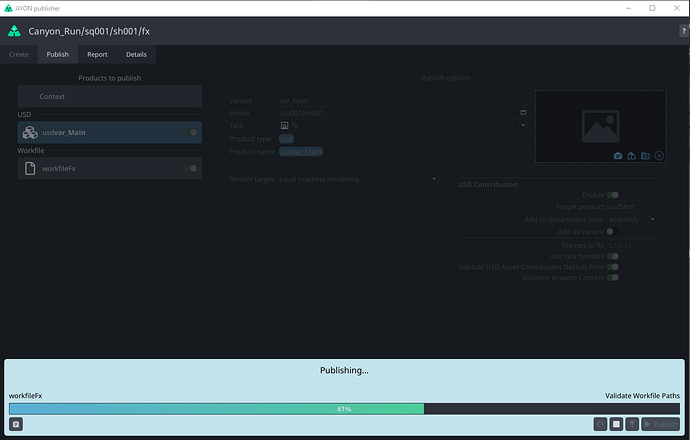Image resolution: width=690 pixels, height=440 pixels.
Task: Take screenshot with thumbnail camera icon
Action: (x=618, y=156)
